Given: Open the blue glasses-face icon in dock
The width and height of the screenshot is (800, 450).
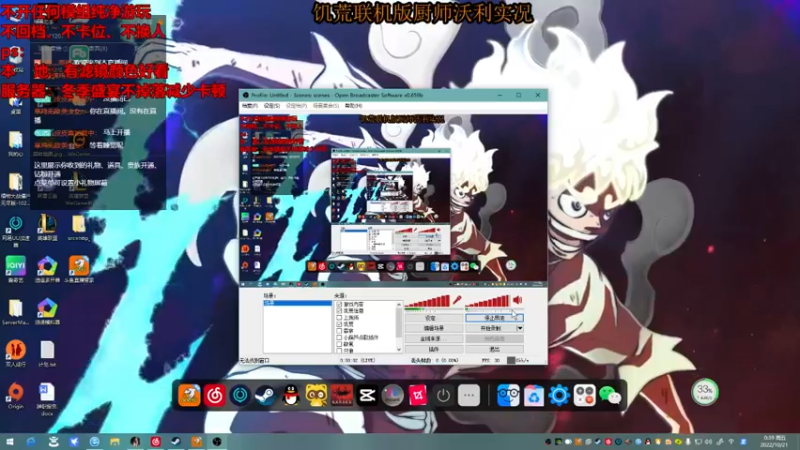Looking at the screenshot, I should tap(508, 395).
